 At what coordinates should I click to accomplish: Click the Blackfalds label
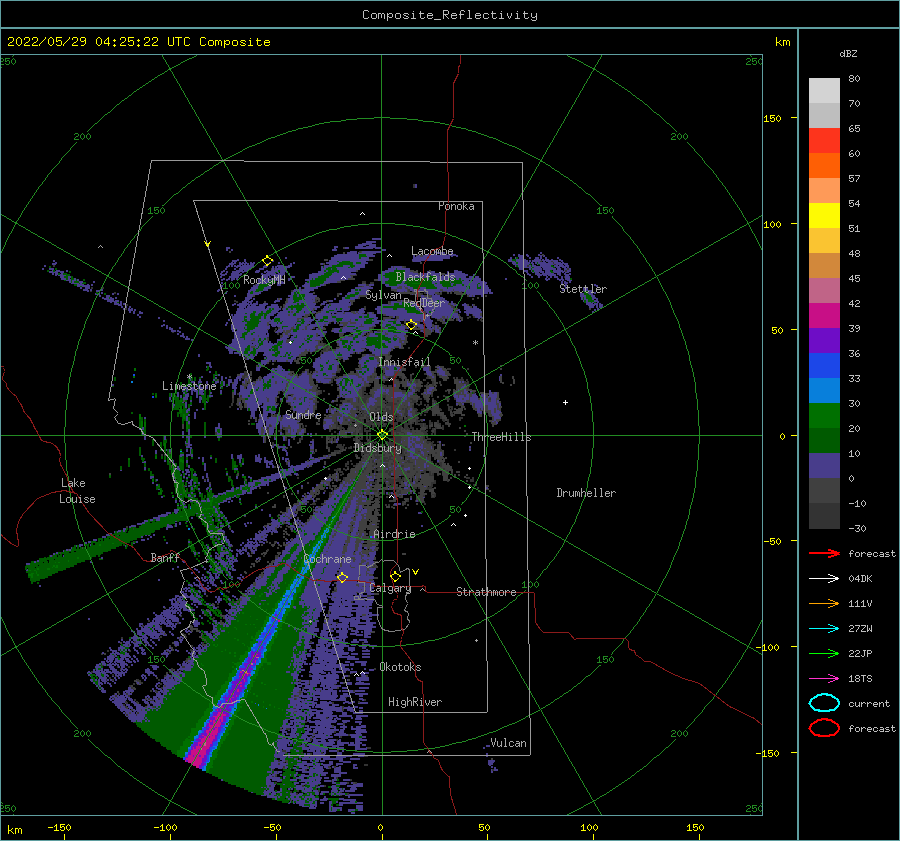[x=425, y=277]
